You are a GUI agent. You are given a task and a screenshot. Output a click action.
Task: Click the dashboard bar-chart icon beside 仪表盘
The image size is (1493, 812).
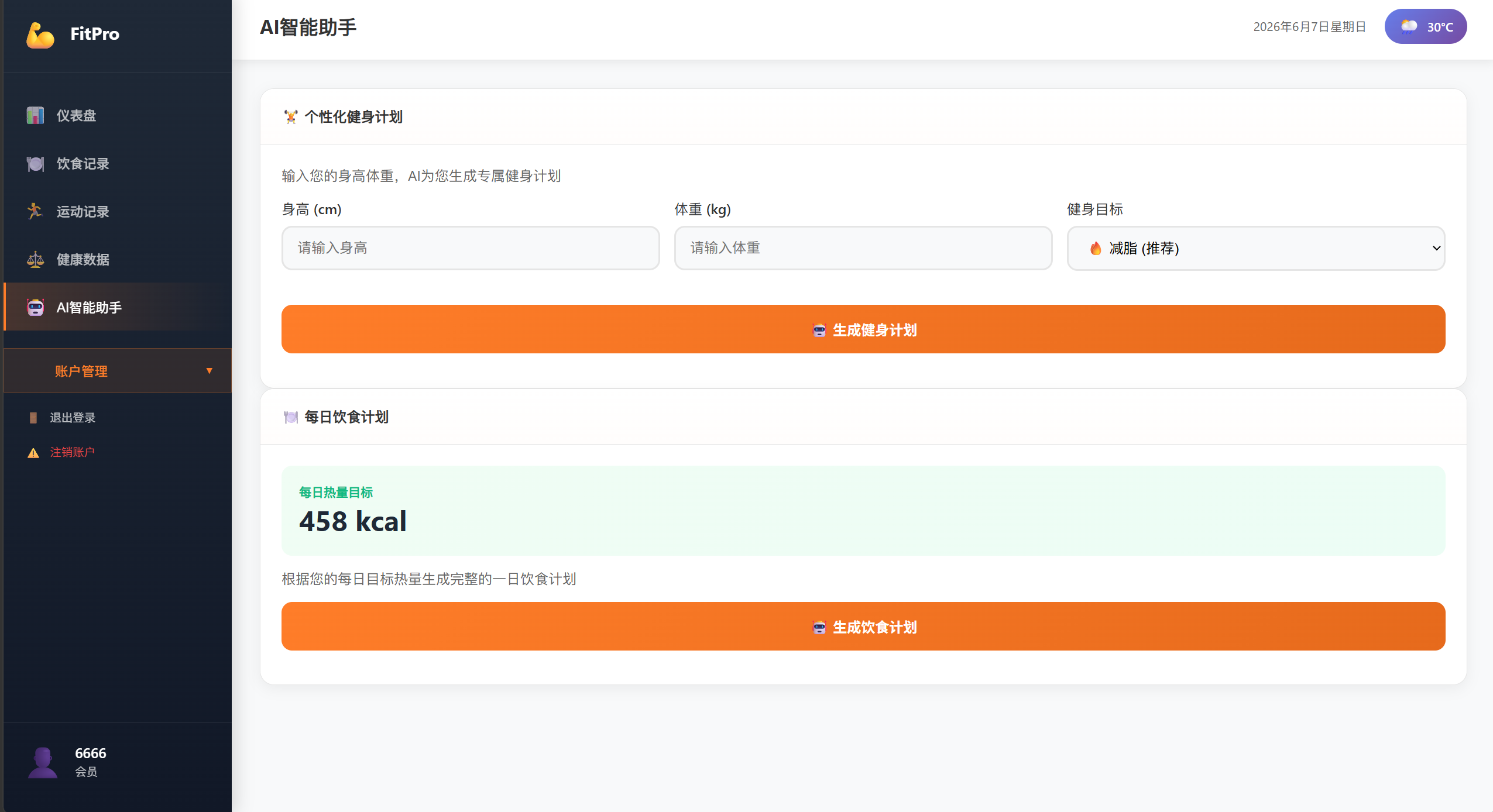(x=35, y=115)
